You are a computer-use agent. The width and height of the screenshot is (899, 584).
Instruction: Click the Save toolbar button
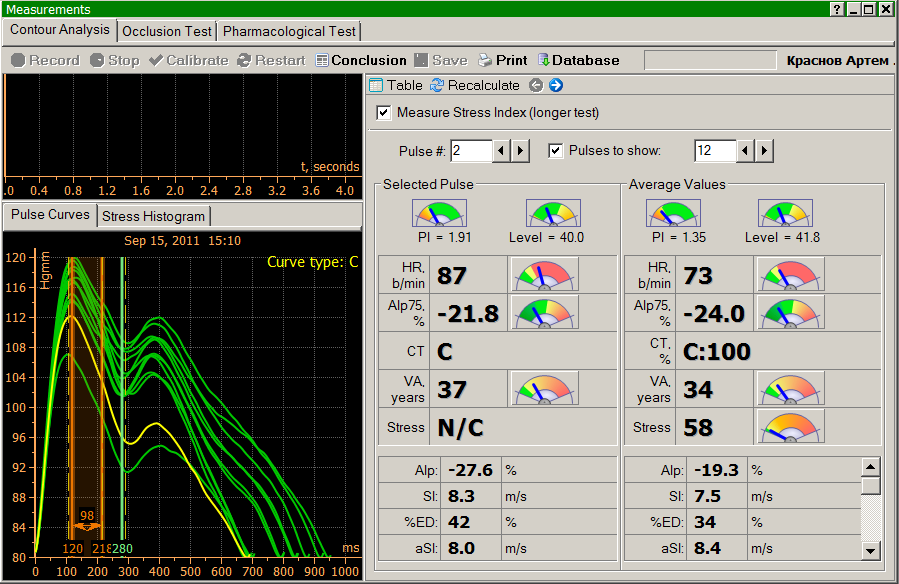tap(441, 60)
